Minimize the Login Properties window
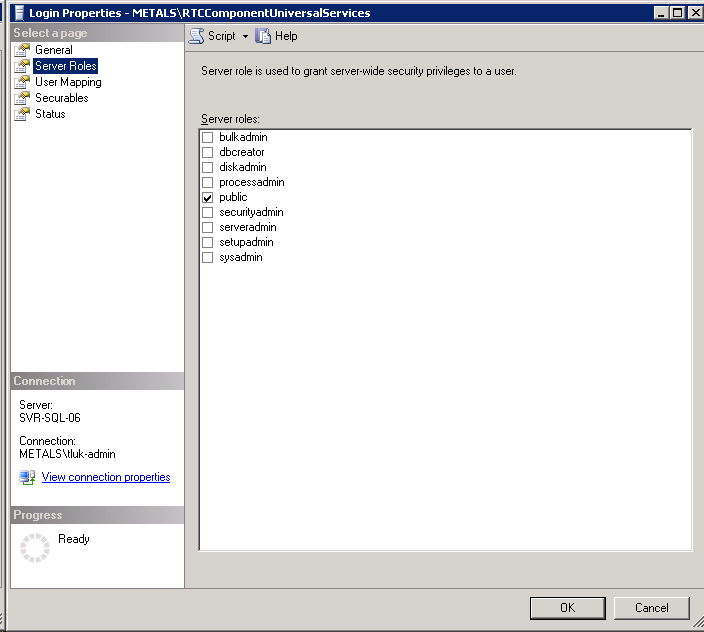704x632 pixels. coord(661,13)
